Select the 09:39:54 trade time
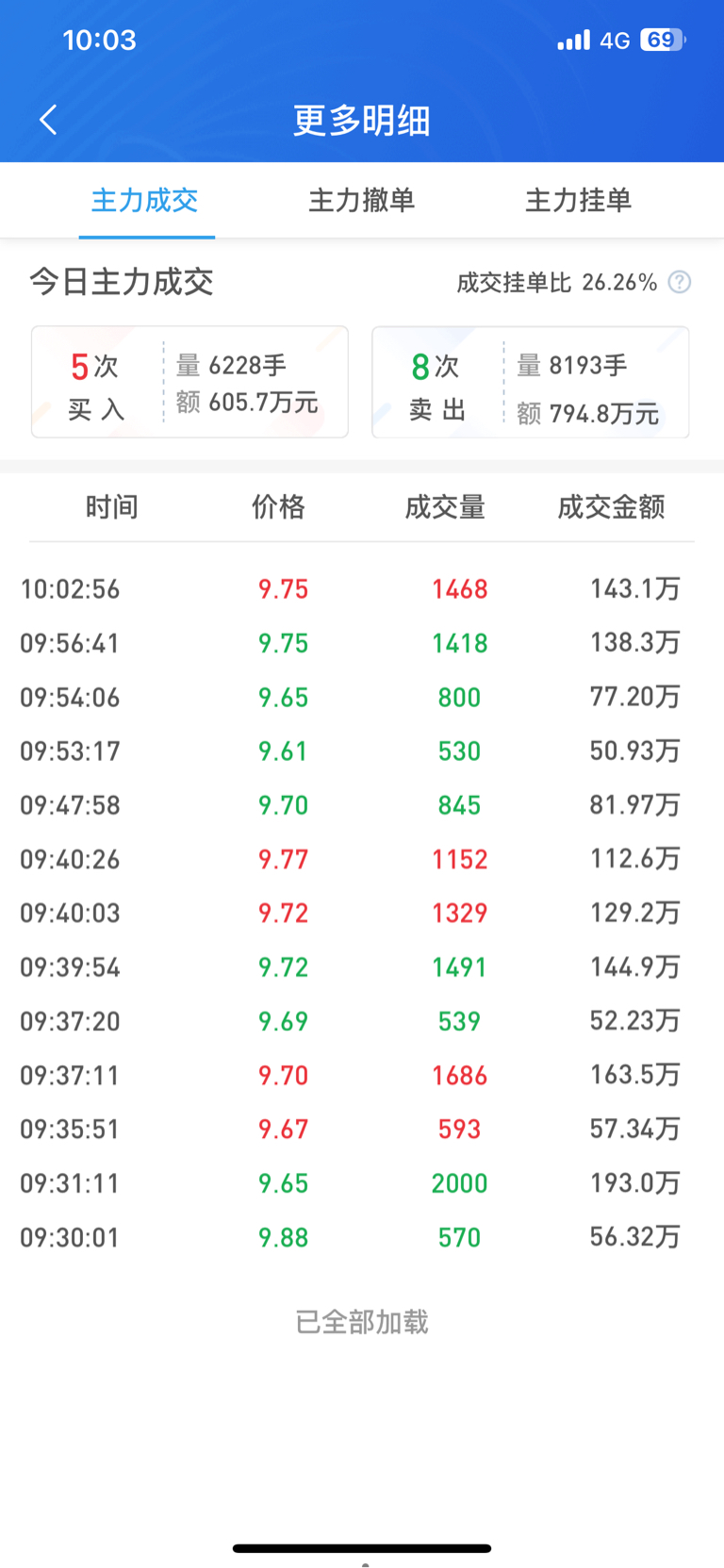Screen dimensions: 724x1568 click(71, 967)
